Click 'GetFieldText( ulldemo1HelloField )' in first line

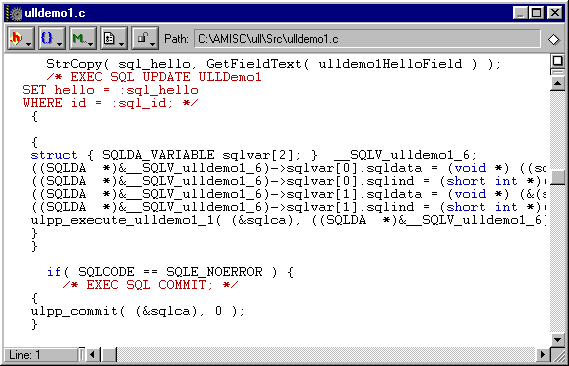(342, 64)
